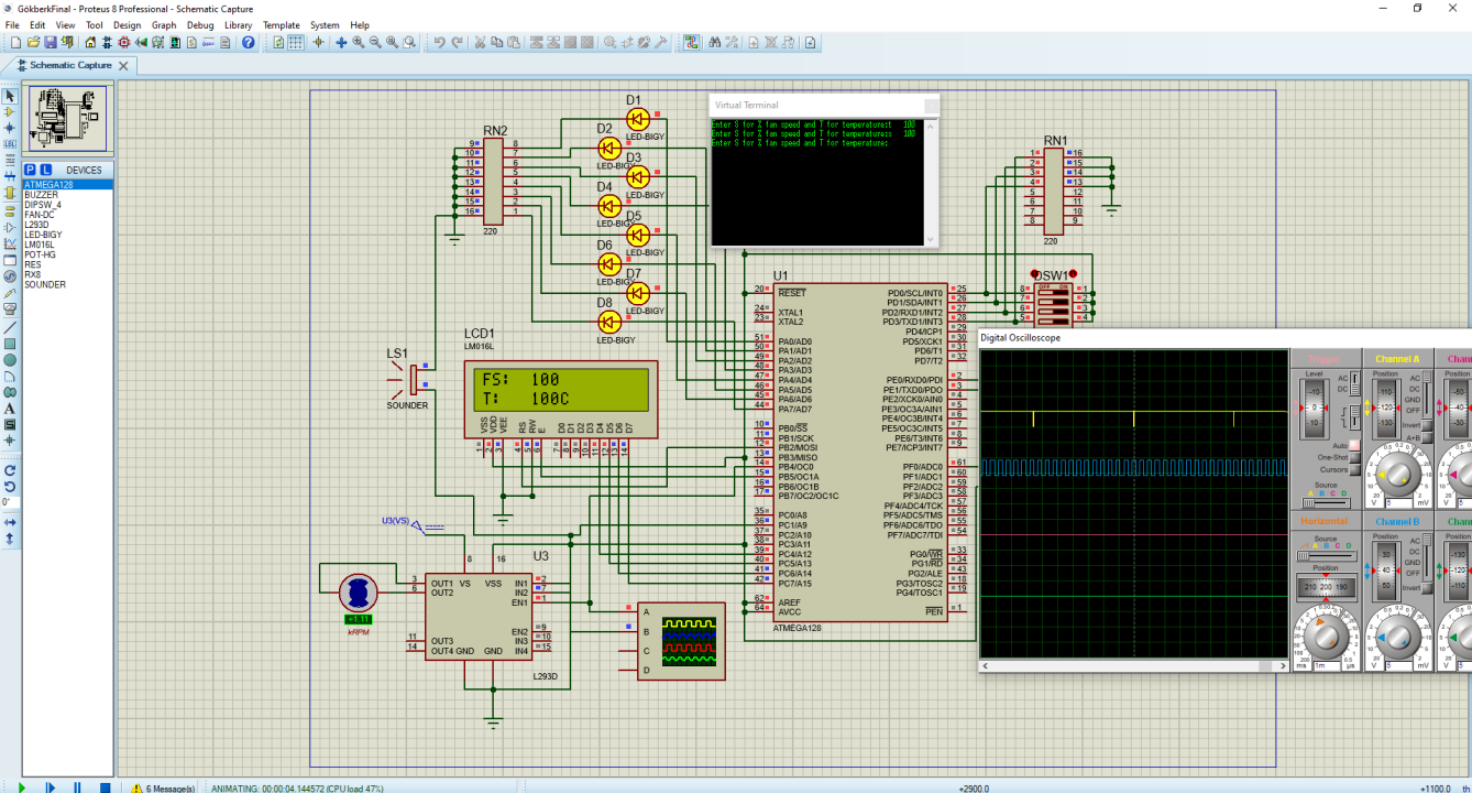Click the Zoom Out magnifier icon

[x=375, y=42]
